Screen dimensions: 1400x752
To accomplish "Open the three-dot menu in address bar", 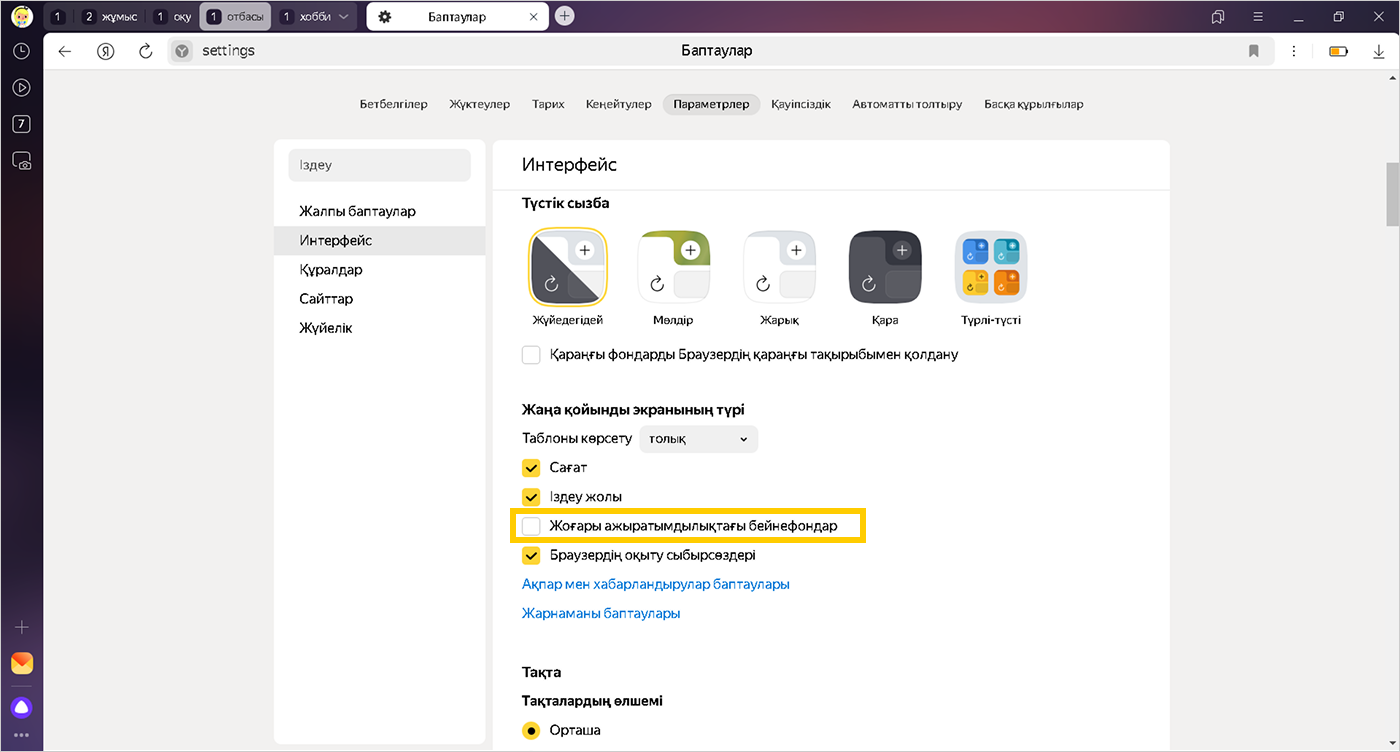I will point(1294,51).
